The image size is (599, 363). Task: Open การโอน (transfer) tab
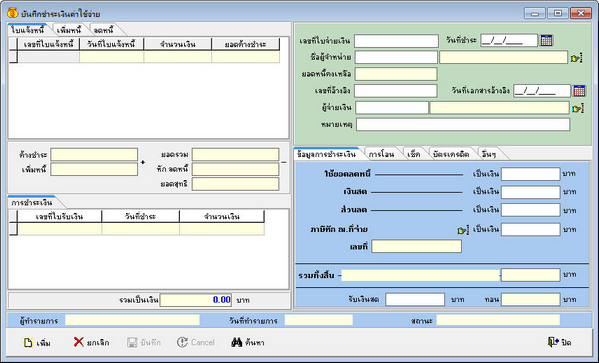coord(381,154)
